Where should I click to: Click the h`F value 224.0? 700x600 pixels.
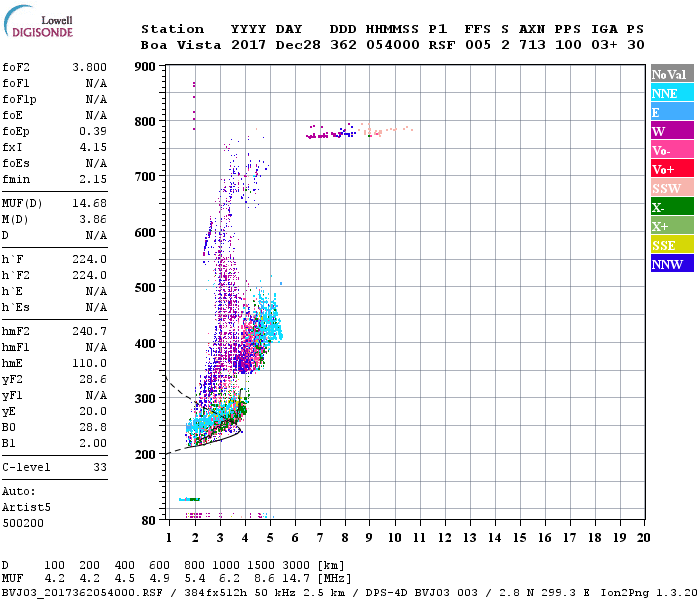point(89,259)
